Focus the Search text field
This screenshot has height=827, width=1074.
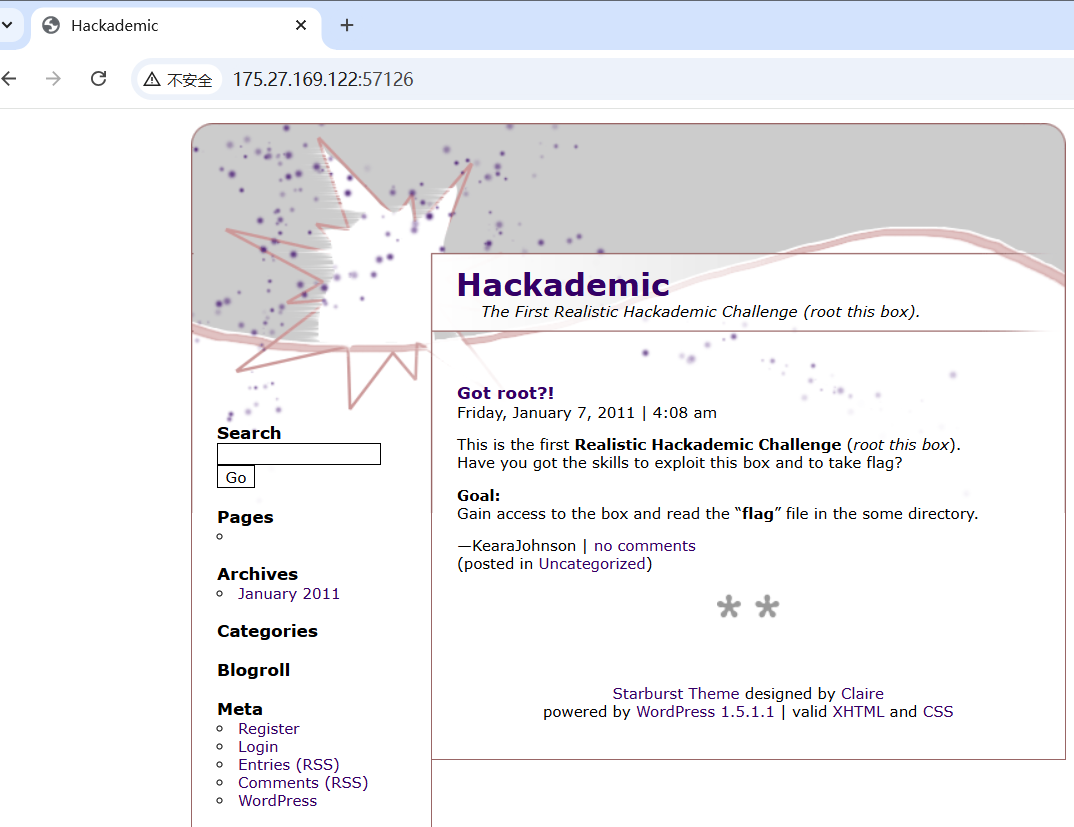(x=298, y=454)
